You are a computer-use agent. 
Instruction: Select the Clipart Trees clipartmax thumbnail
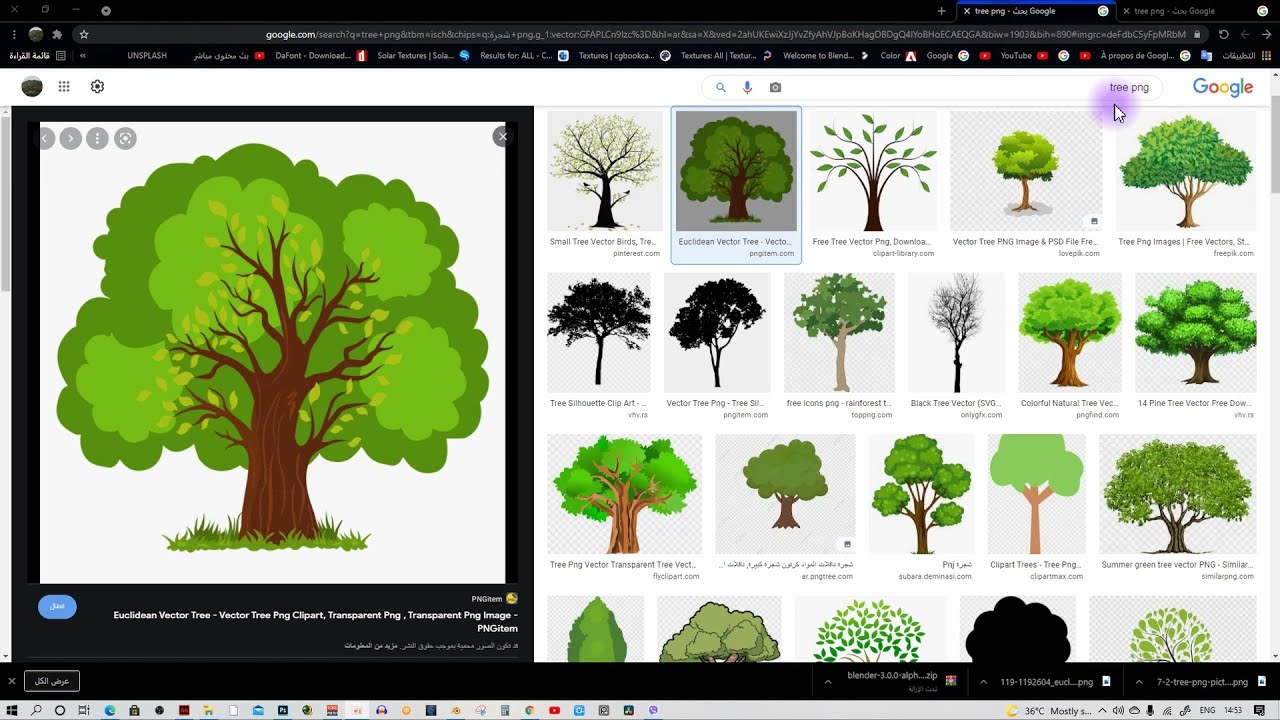(1036, 494)
